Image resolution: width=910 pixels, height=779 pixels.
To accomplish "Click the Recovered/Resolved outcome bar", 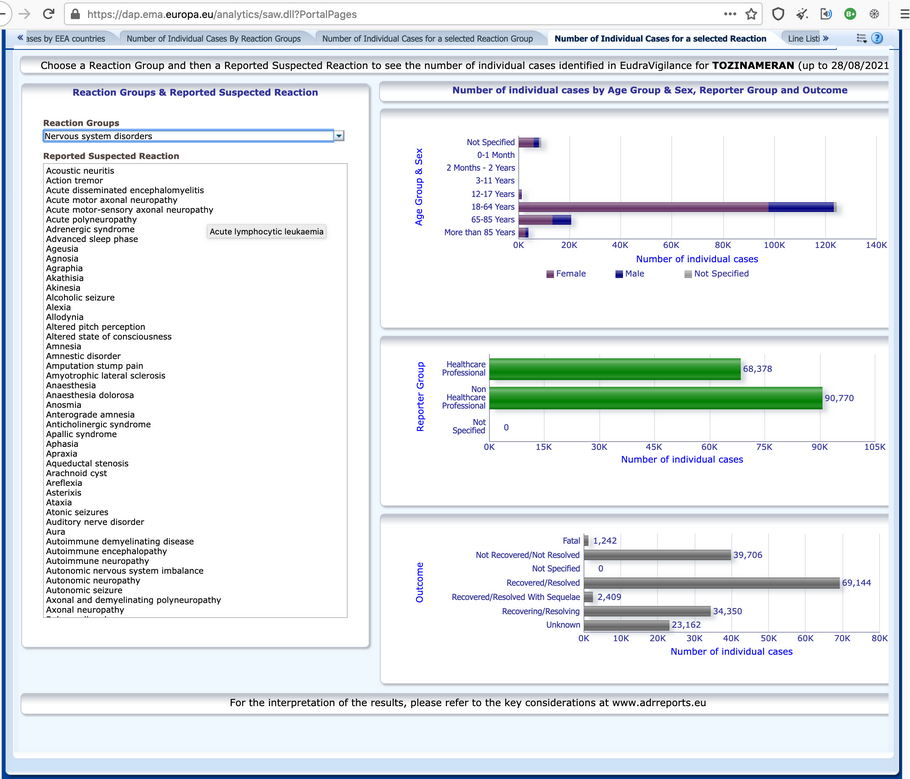I will 712,583.
